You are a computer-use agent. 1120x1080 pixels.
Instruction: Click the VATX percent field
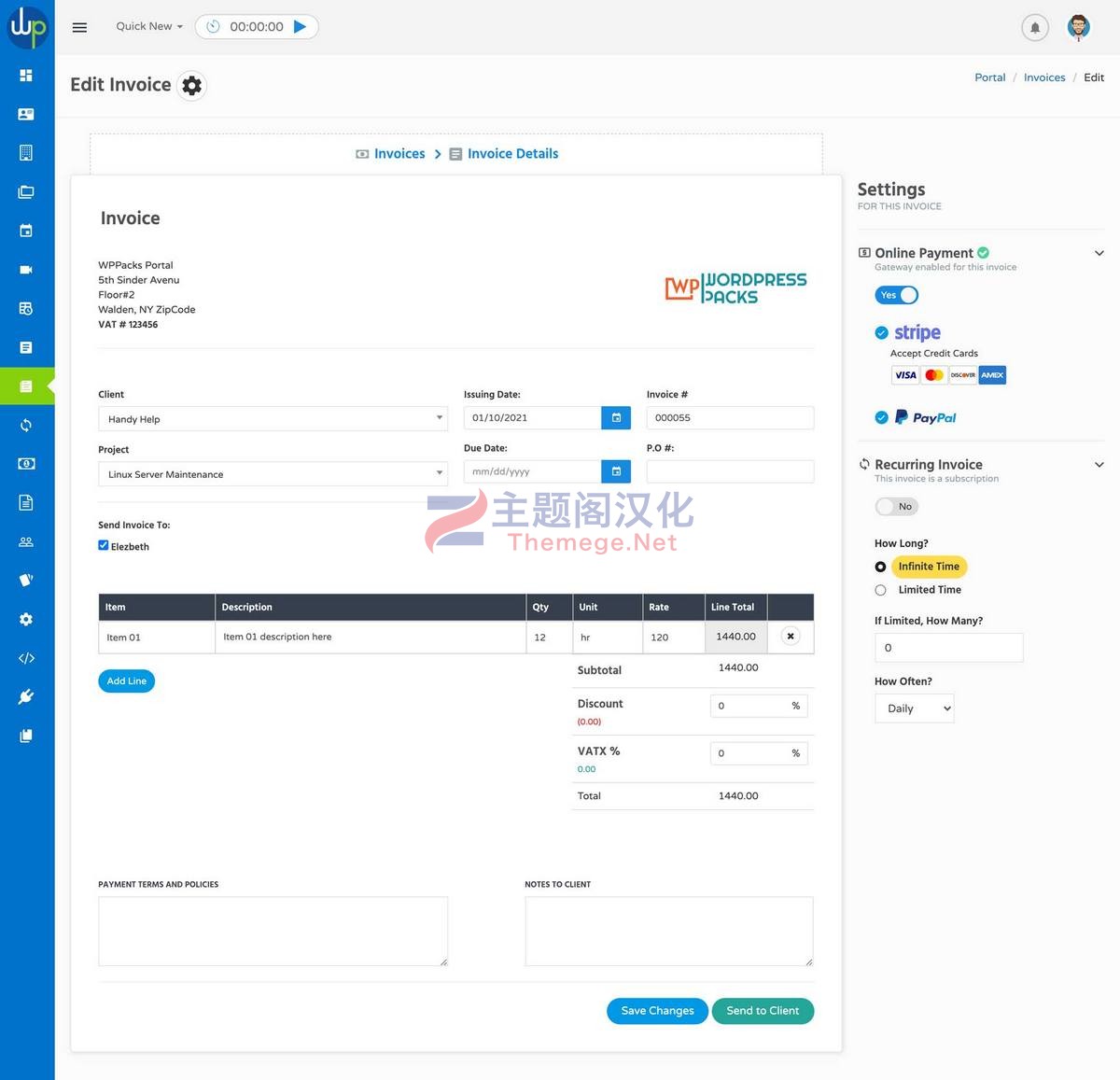click(x=759, y=753)
